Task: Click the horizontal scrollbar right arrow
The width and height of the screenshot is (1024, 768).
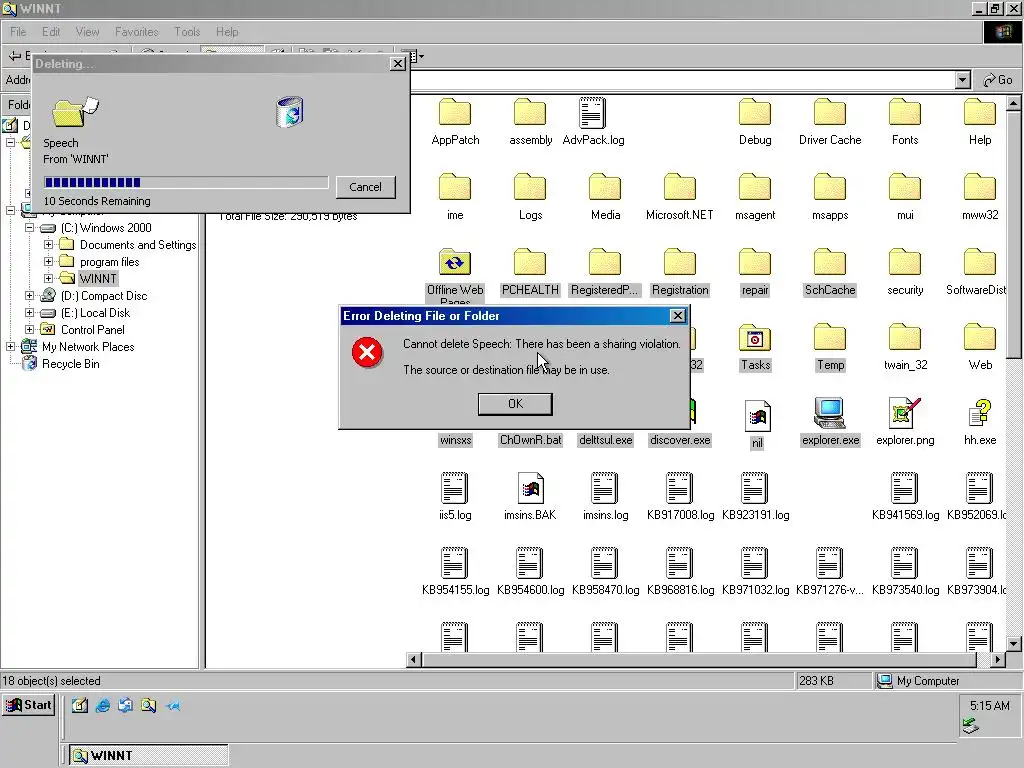Action: tap(997, 660)
